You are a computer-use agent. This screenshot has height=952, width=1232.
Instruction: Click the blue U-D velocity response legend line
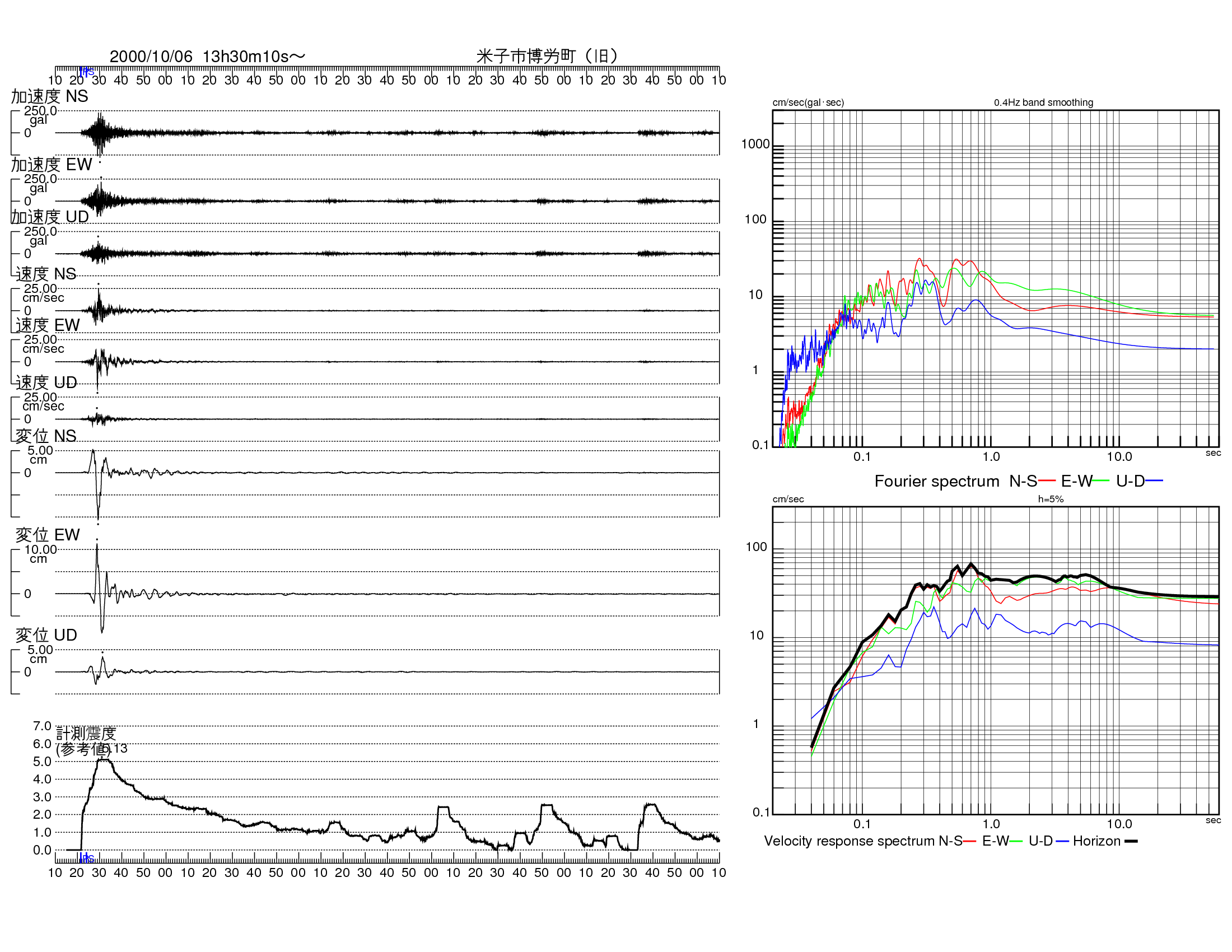pos(1063,842)
